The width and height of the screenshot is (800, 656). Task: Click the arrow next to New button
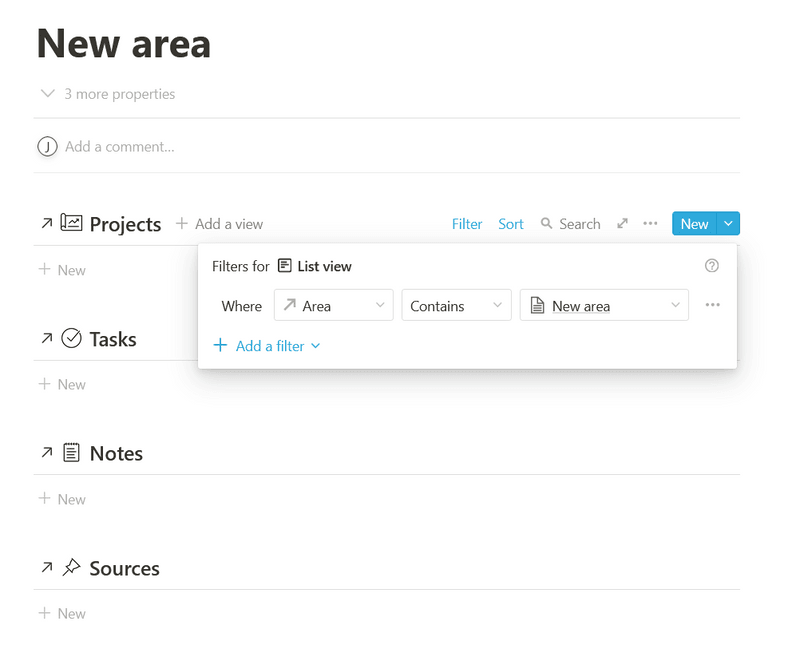click(729, 224)
